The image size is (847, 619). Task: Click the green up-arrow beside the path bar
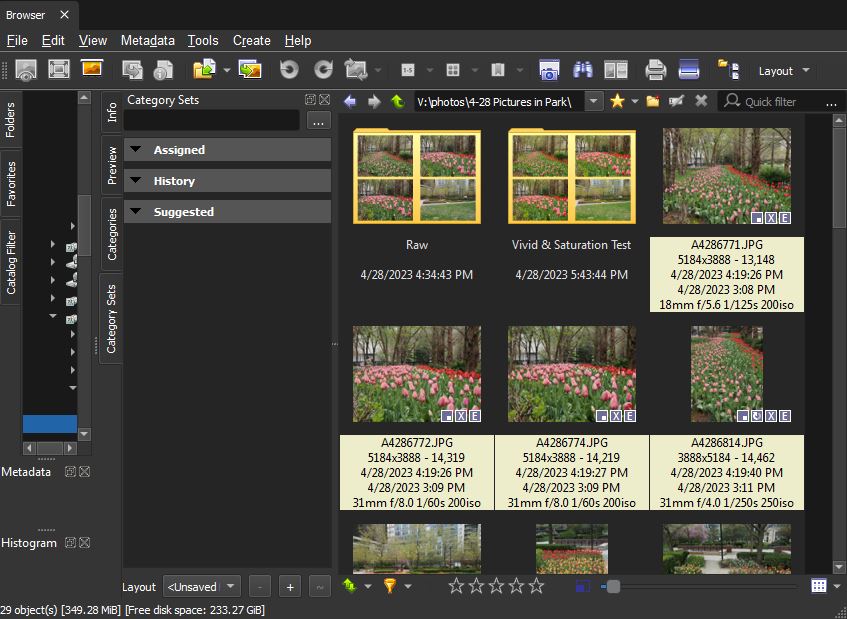click(397, 101)
